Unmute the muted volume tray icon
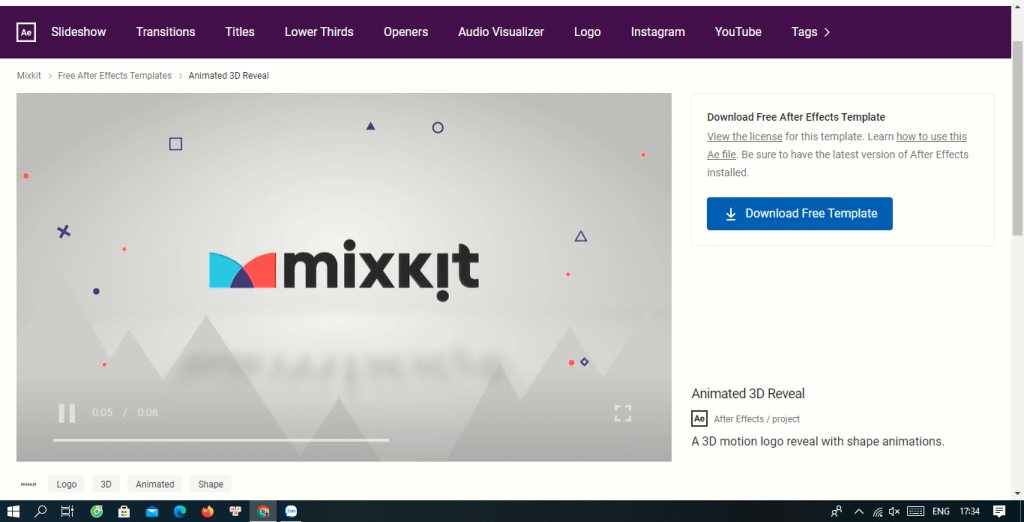This screenshot has width=1024, height=522. tap(895, 512)
